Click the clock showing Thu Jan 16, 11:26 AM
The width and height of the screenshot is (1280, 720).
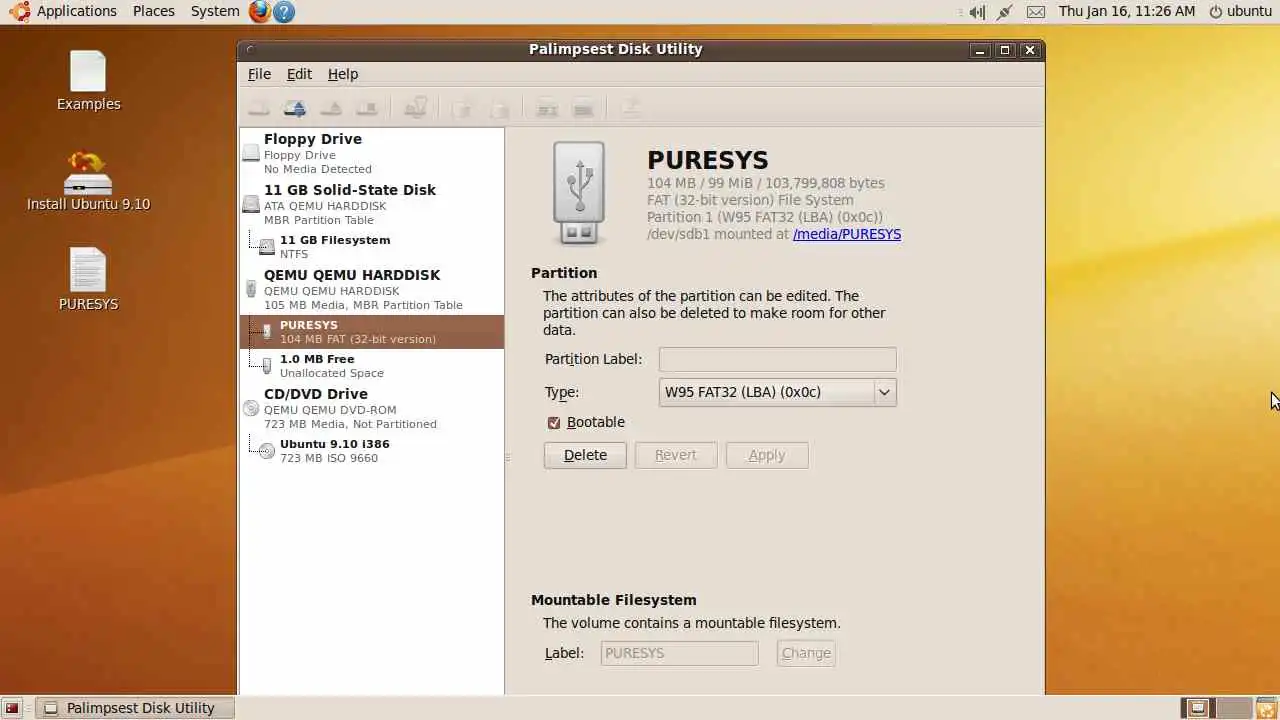(1127, 11)
